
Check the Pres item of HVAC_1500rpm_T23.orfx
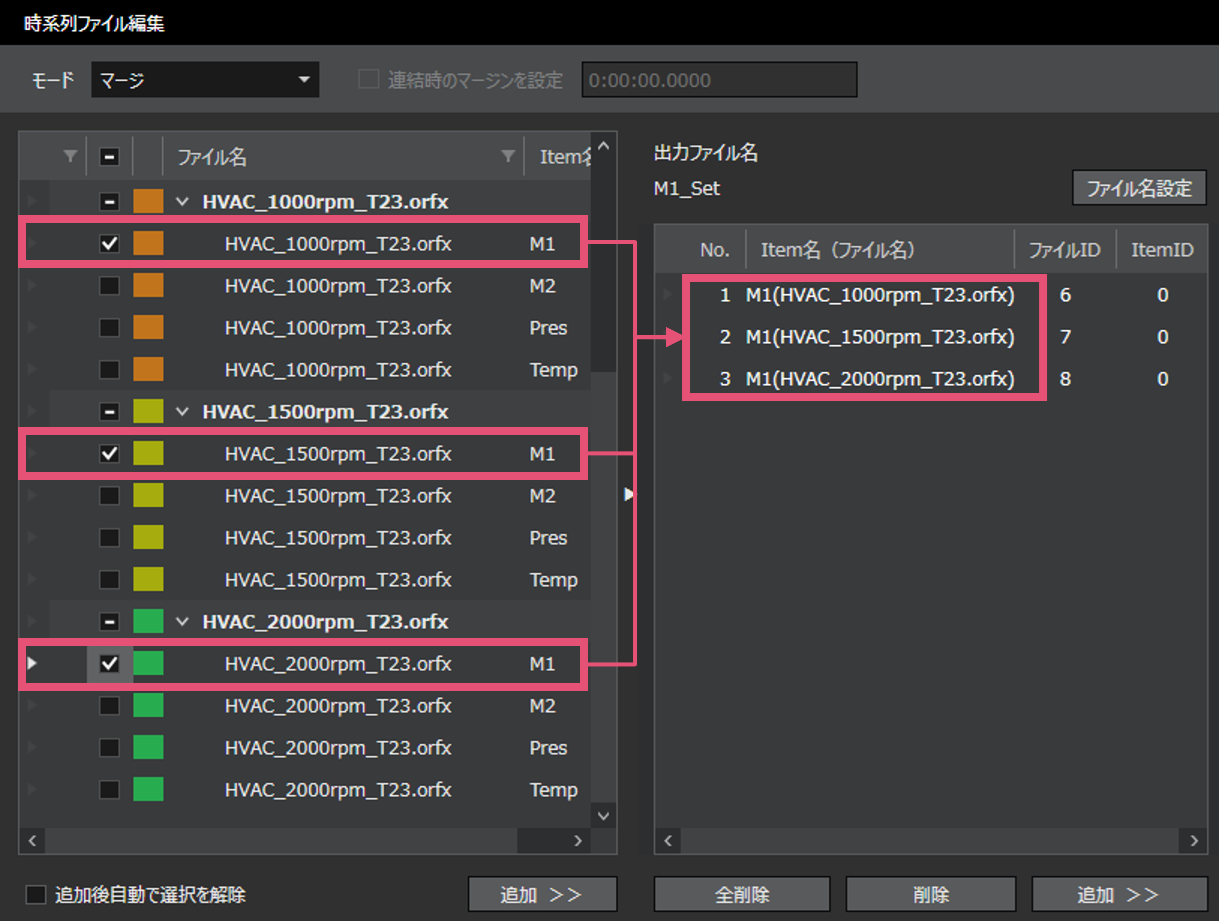(110, 538)
